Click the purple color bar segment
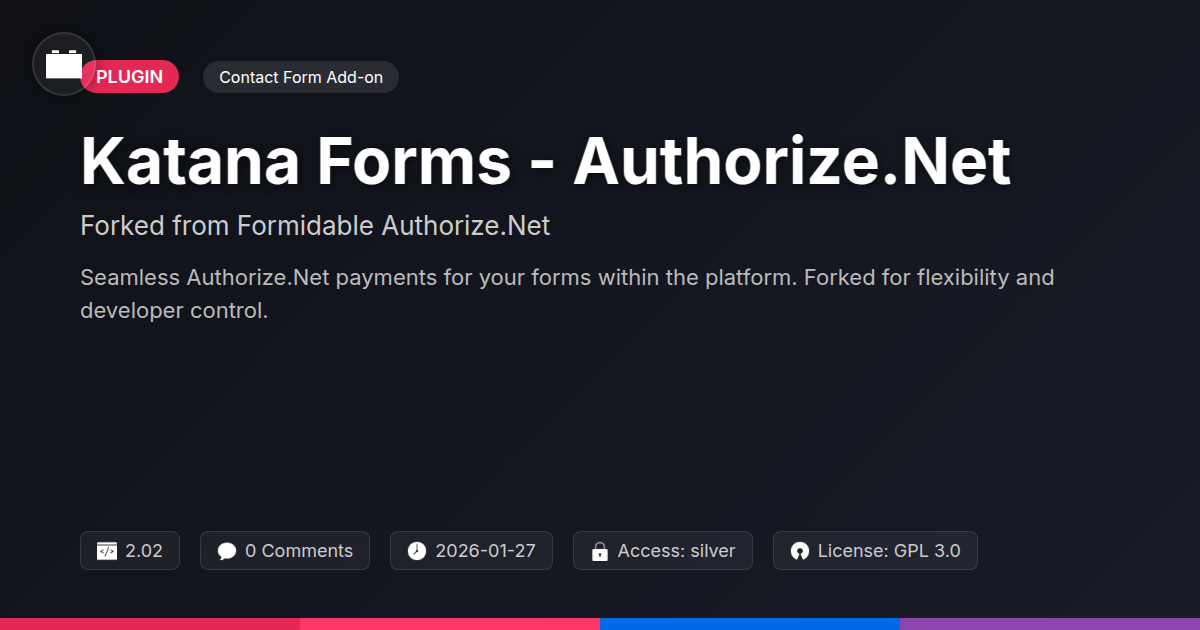Image resolution: width=1200 pixels, height=630 pixels. tap(1050, 623)
